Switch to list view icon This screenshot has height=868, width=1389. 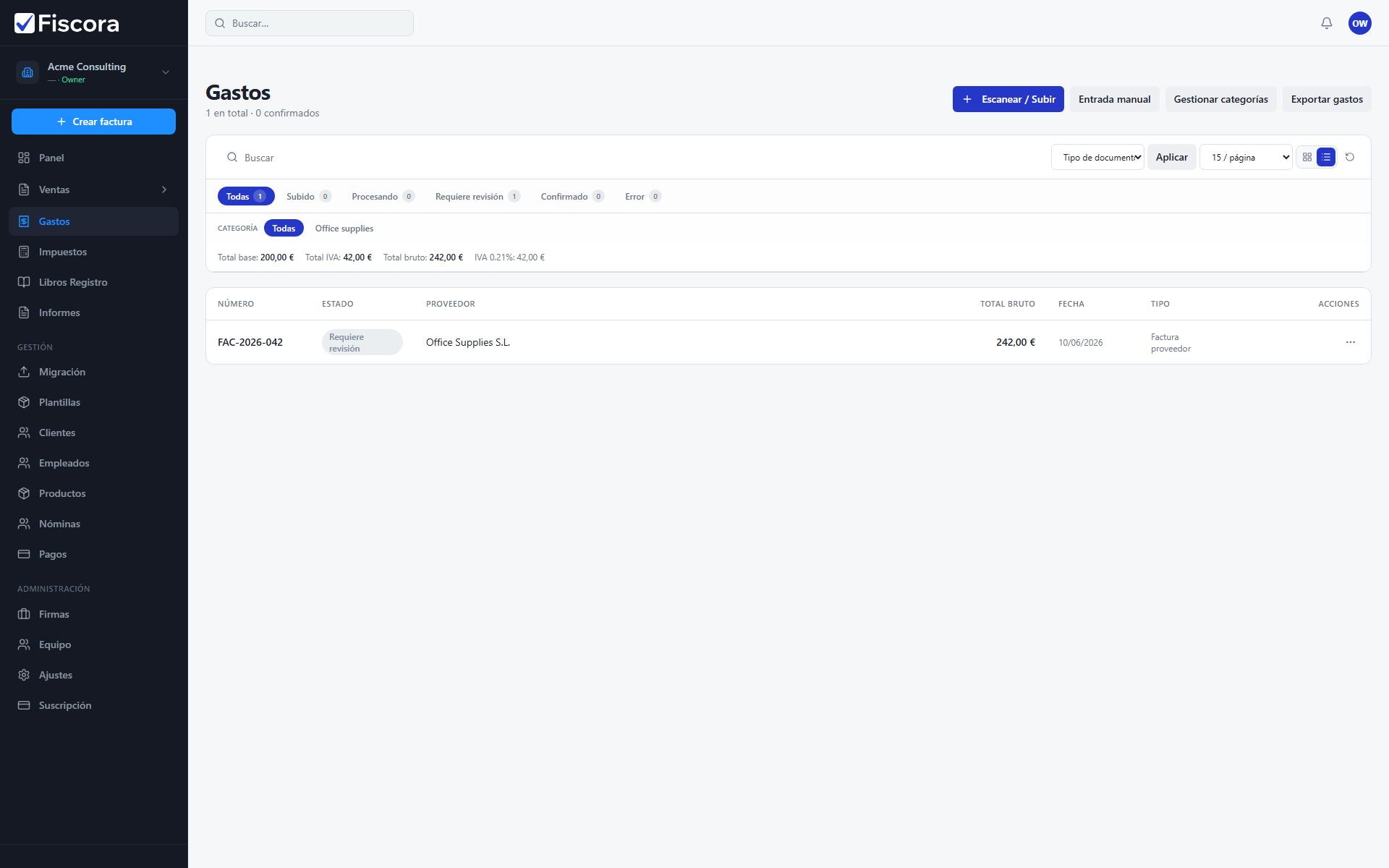(x=1326, y=157)
